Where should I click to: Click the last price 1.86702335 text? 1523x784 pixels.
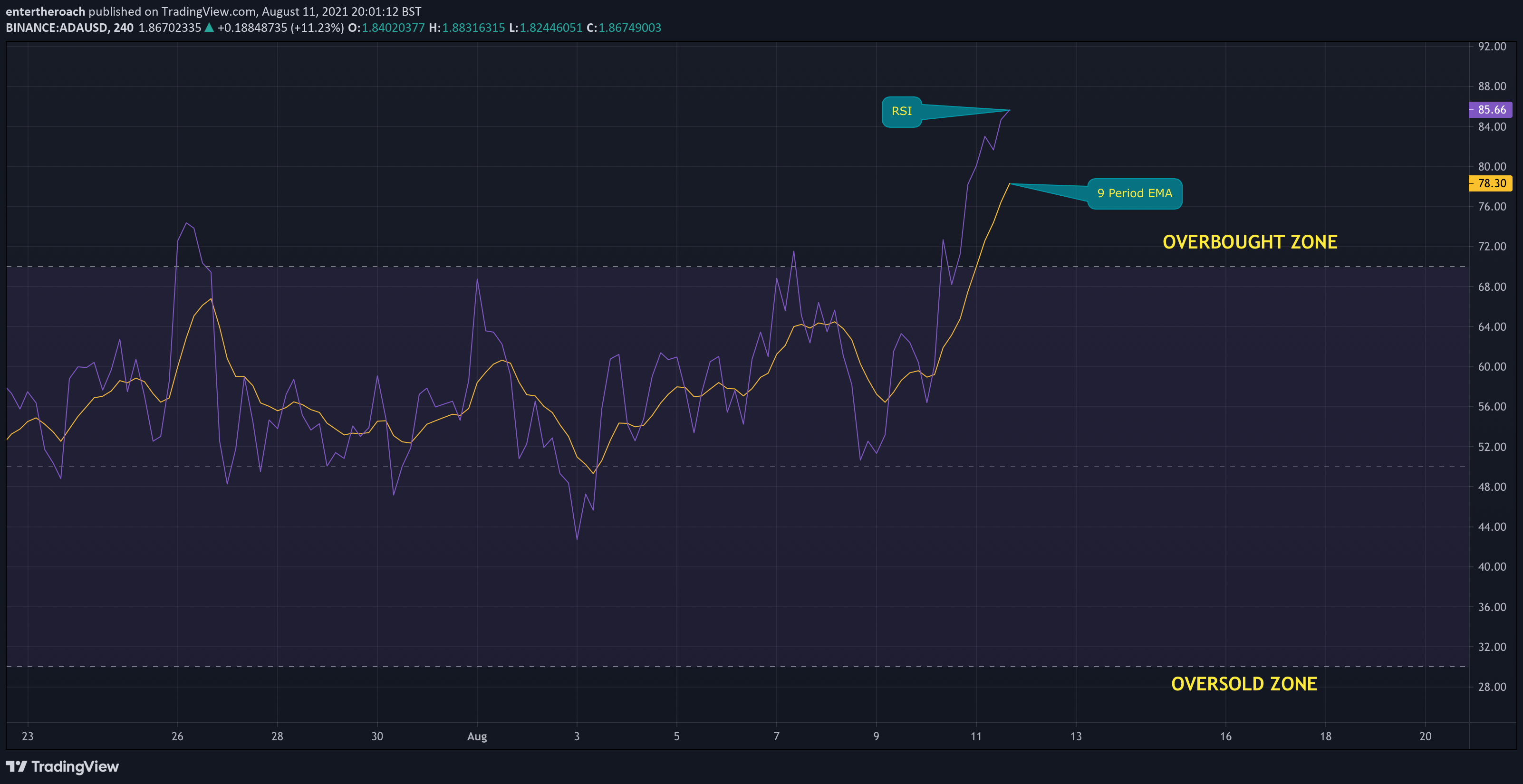pyautogui.click(x=170, y=28)
